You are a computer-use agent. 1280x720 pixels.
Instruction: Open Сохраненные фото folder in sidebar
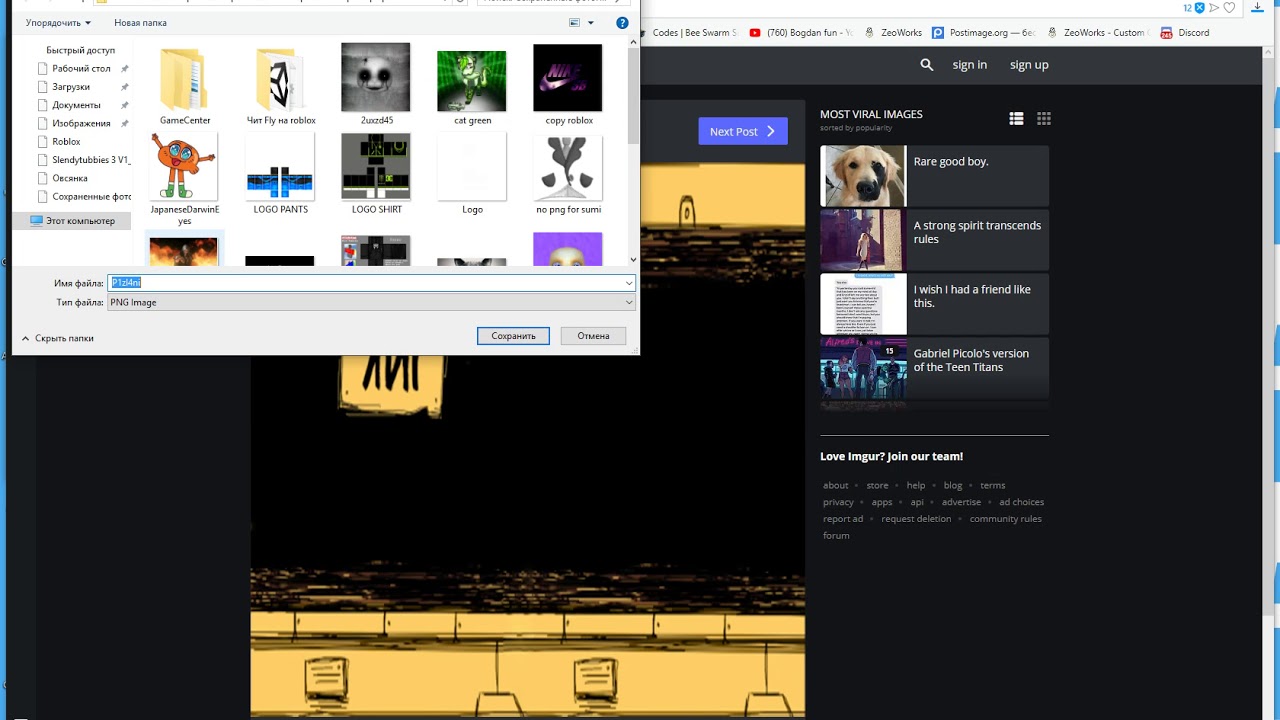pos(91,197)
